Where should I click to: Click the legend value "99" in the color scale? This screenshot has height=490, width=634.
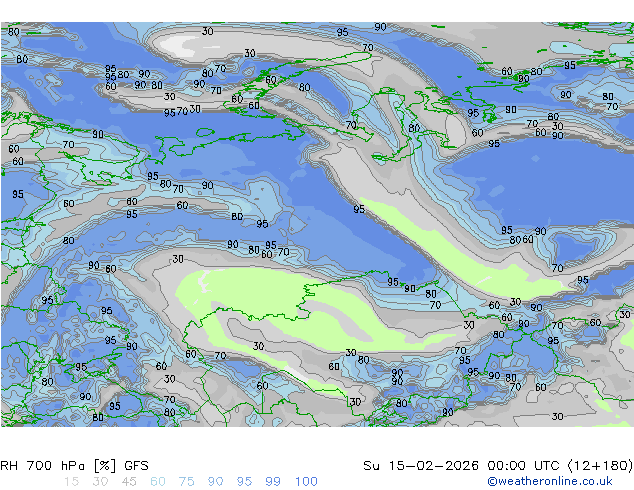[273, 482]
